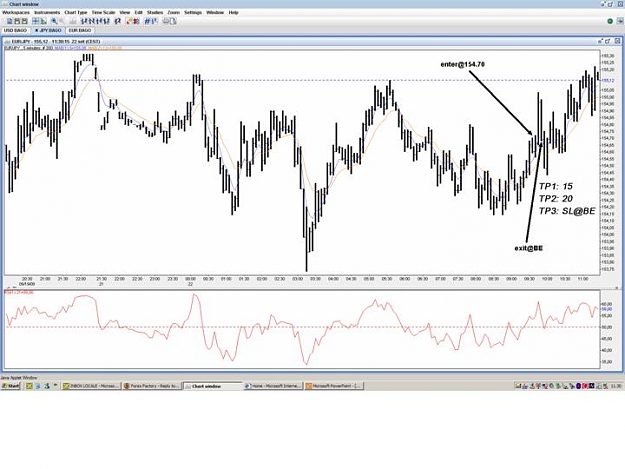This screenshot has height=469, width=625.
Task: Click the green chart icon beside the crosshair
Action: [43, 21]
